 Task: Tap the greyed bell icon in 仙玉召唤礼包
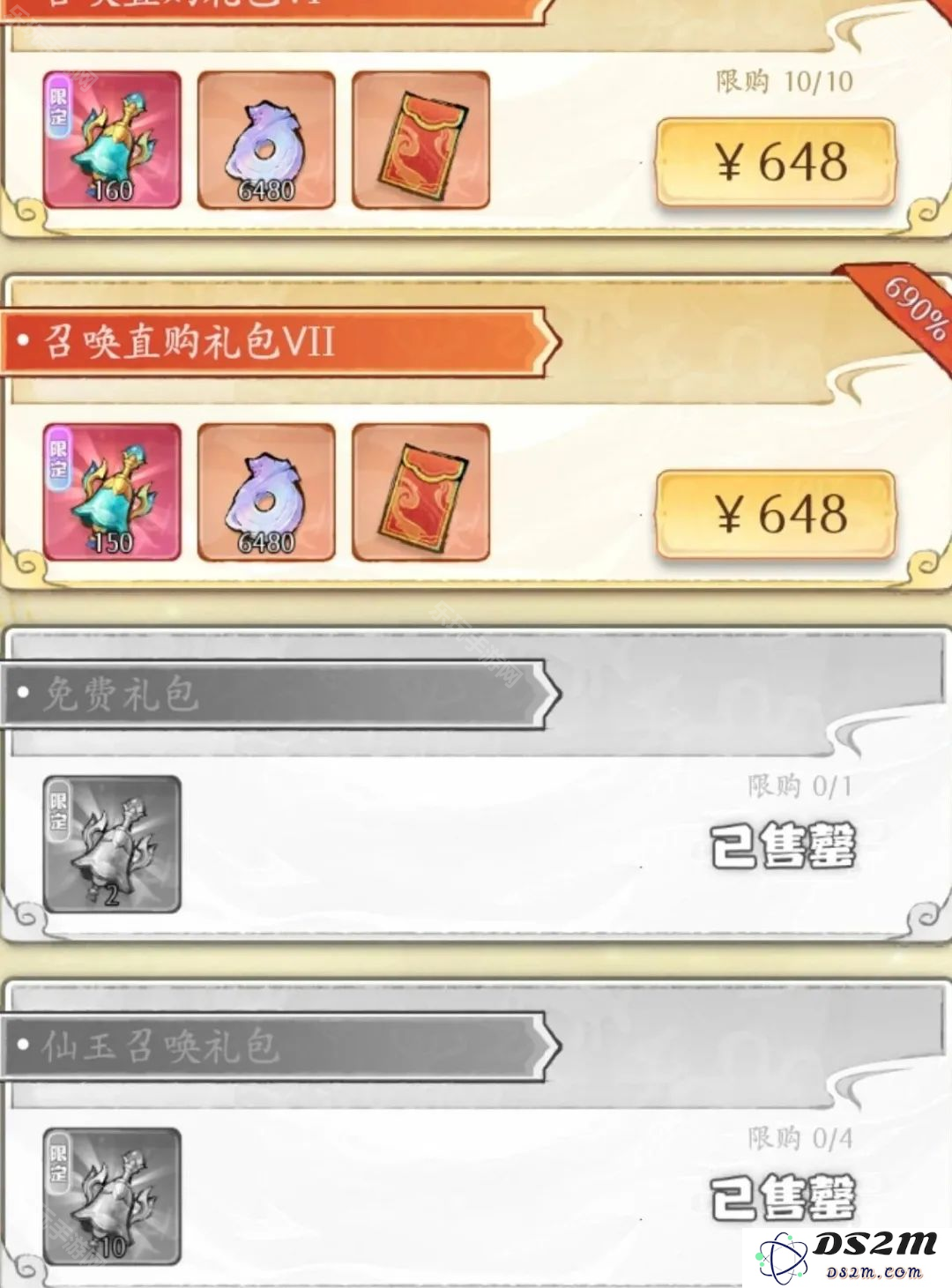tap(112, 1196)
